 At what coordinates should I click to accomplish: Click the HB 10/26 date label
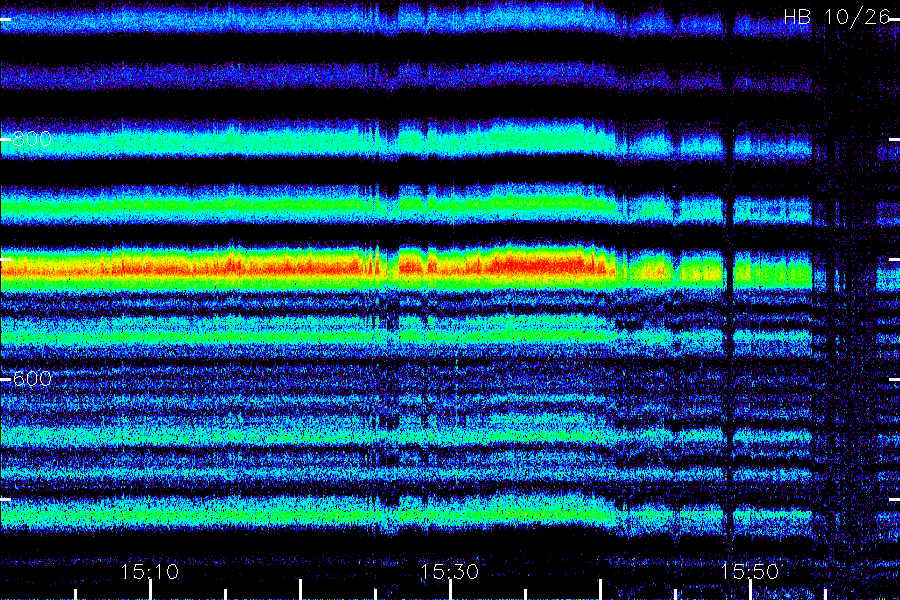click(837, 17)
